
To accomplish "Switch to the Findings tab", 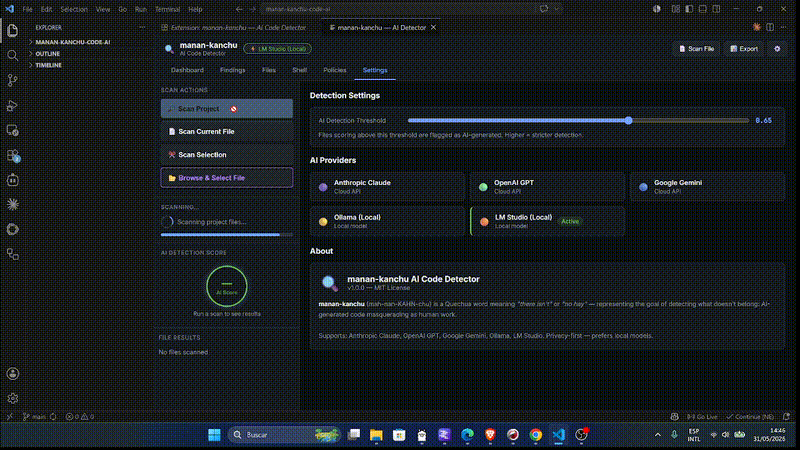I will pyautogui.click(x=233, y=70).
